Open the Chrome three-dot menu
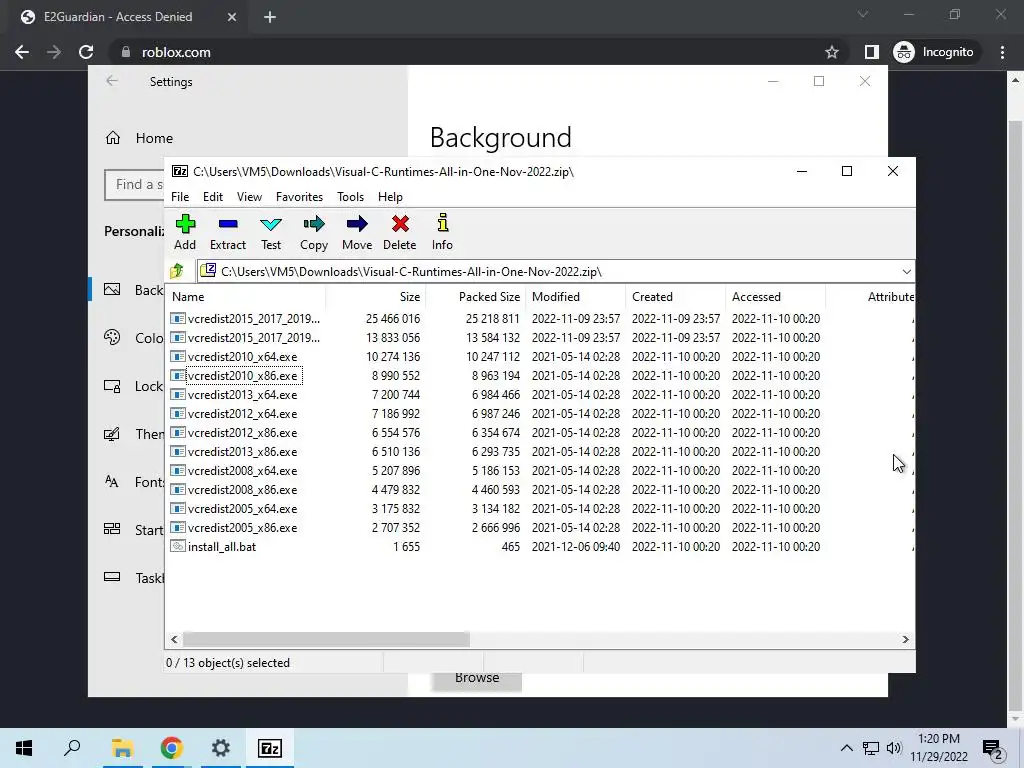The width and height of the screenshot is (1024, 768). (1002, 52)
